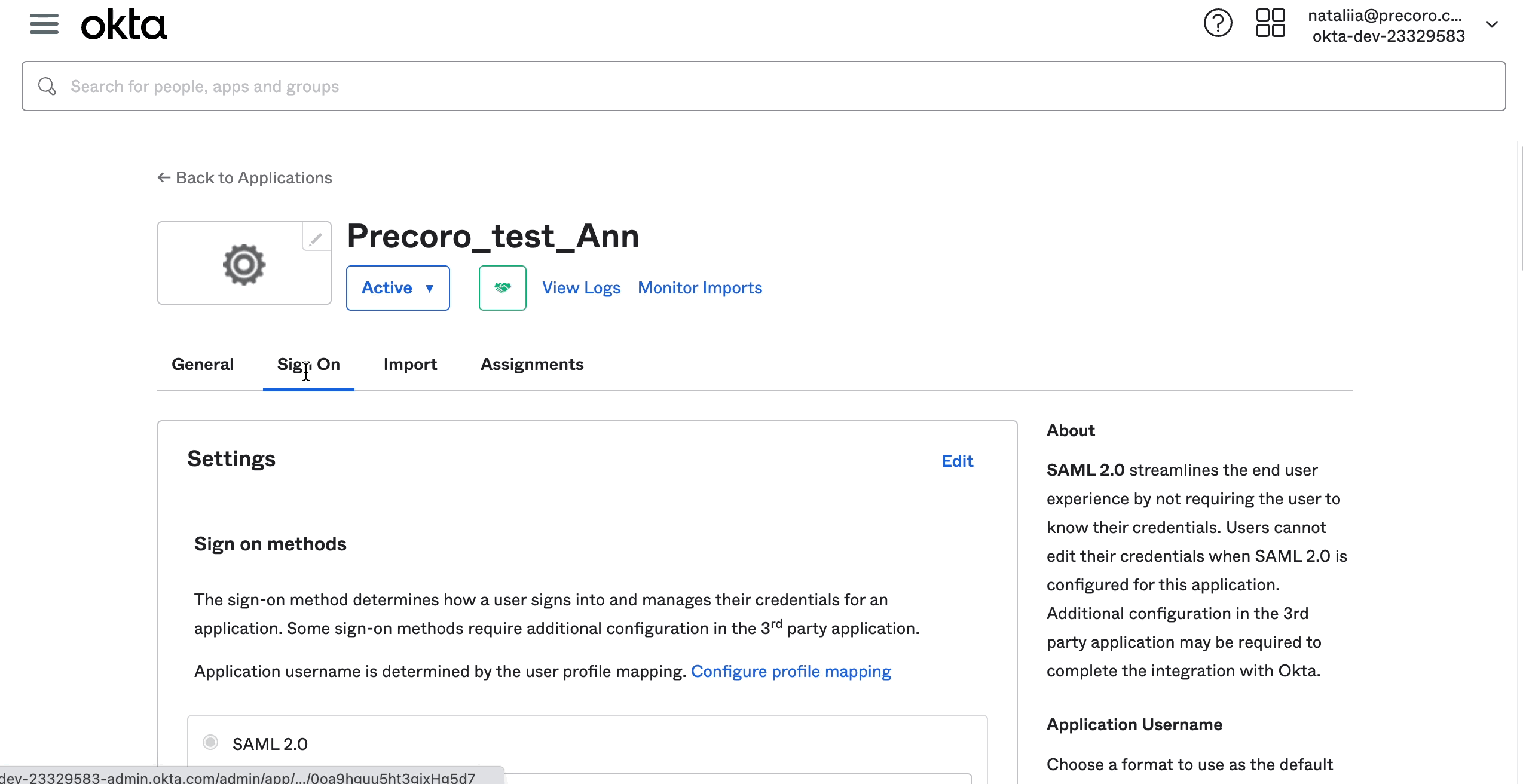
Task: Click the okta-dev-23329583 org name
Action: click(x=1389, y=36)
